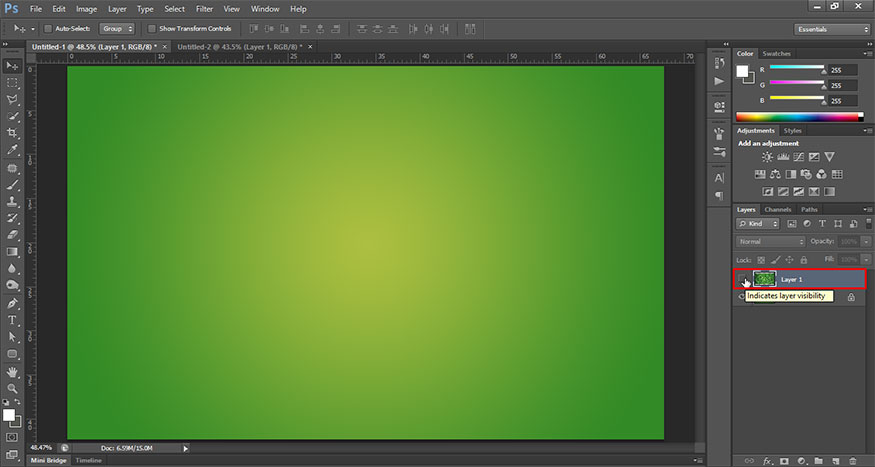Switch to the Styles tab
This screenshot has width=875, height=467.
(x=792, y=131)
